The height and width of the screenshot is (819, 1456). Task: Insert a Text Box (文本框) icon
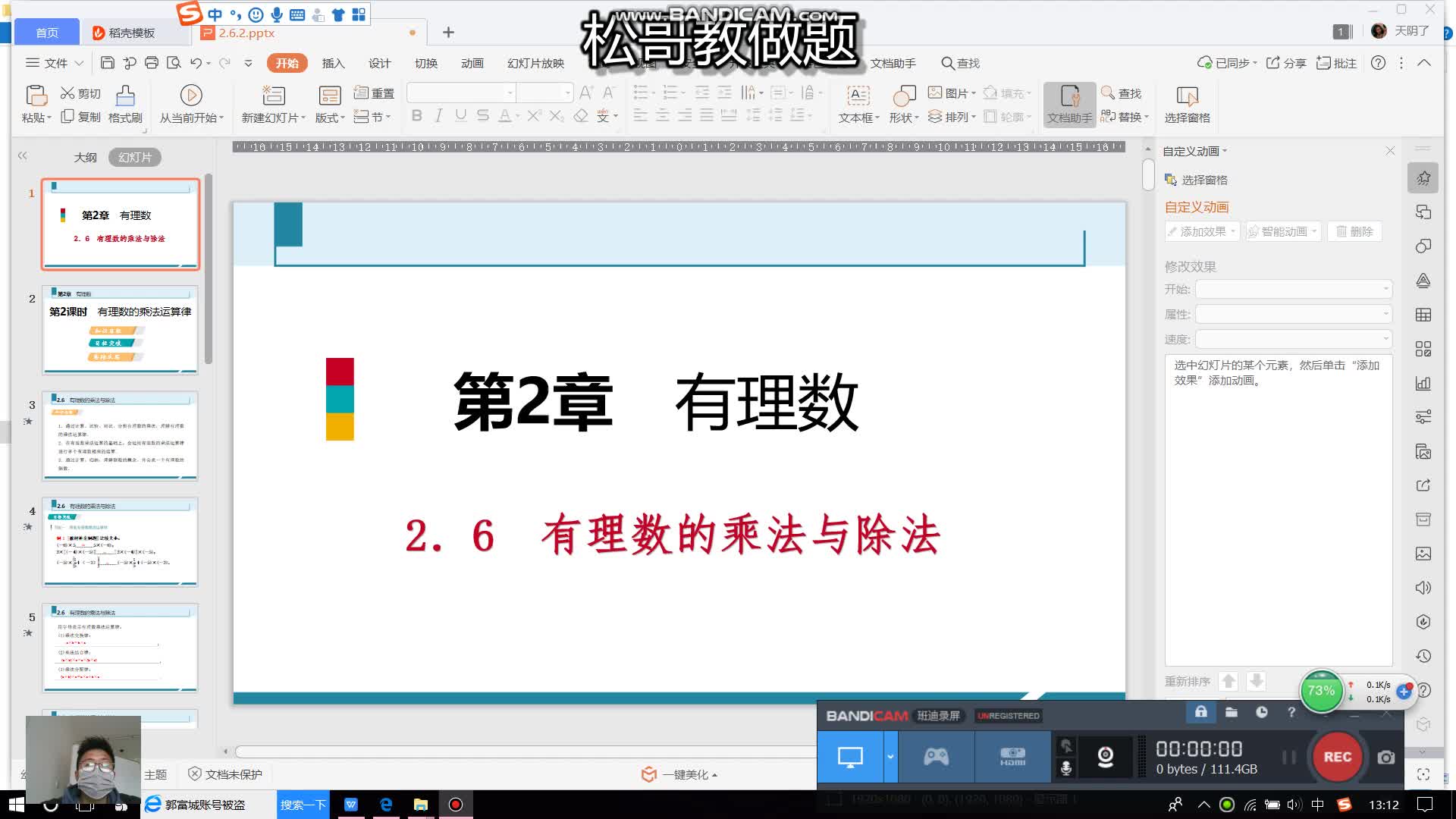click(x=858, y=96)
